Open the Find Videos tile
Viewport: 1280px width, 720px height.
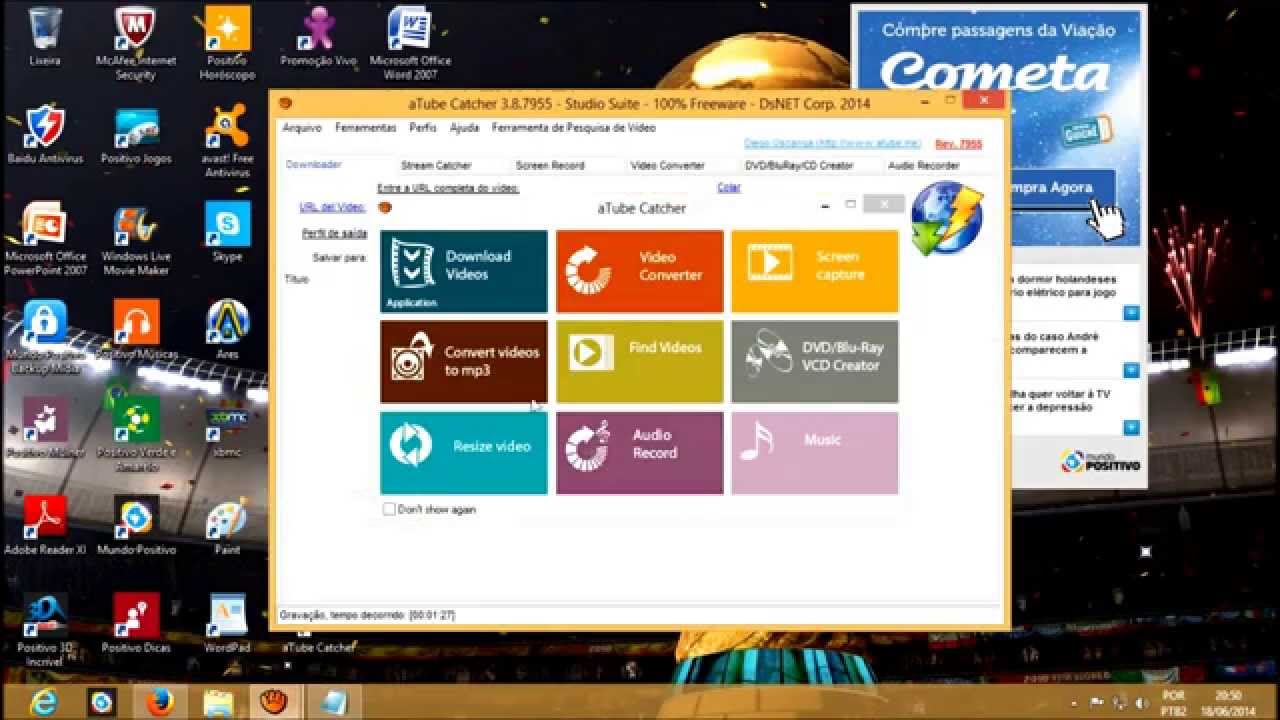point(640,362)
